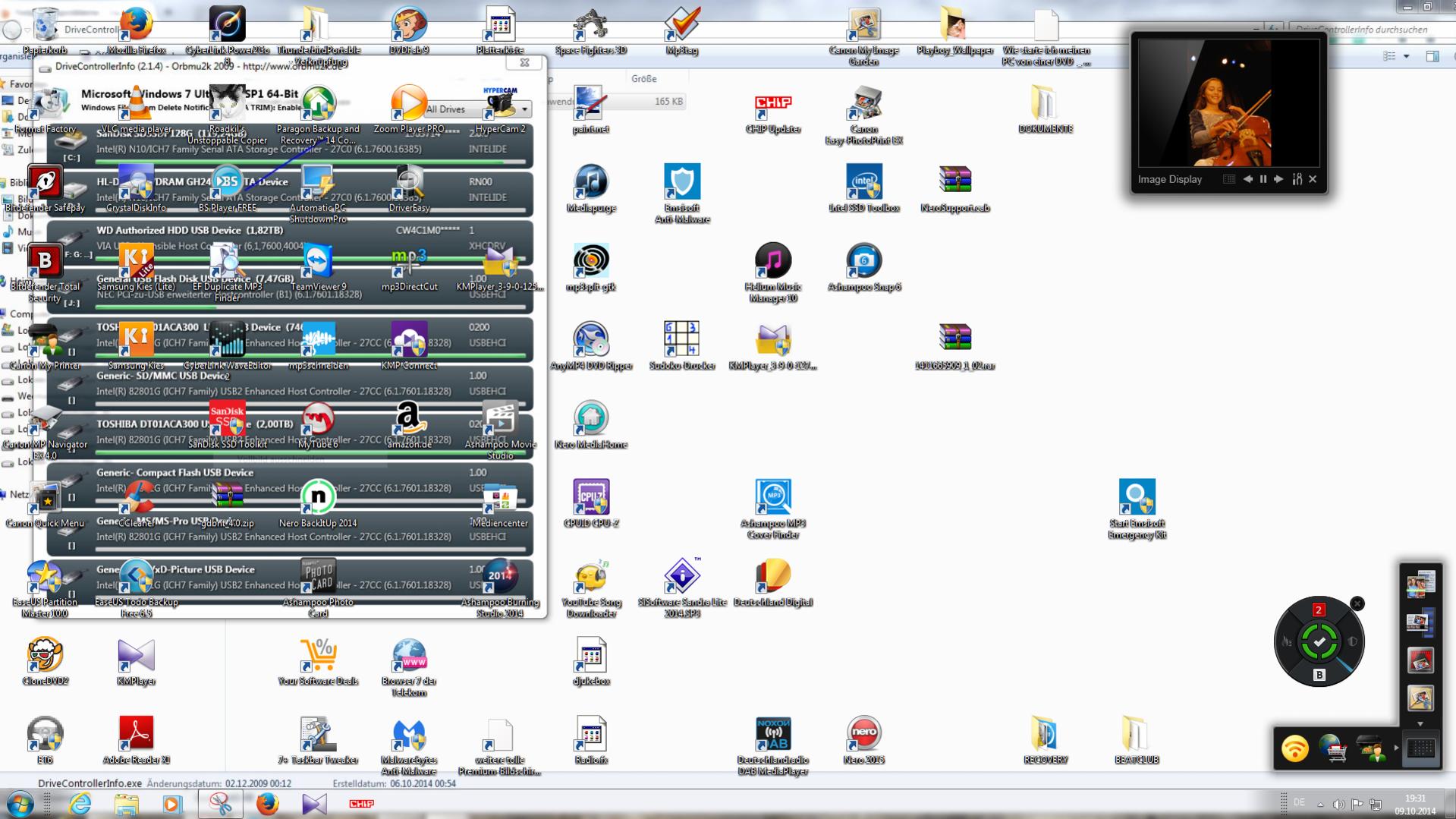Open the Space Fighters 3D shortcut
This screenshot has height=819, width=1456.
point(591,30)
